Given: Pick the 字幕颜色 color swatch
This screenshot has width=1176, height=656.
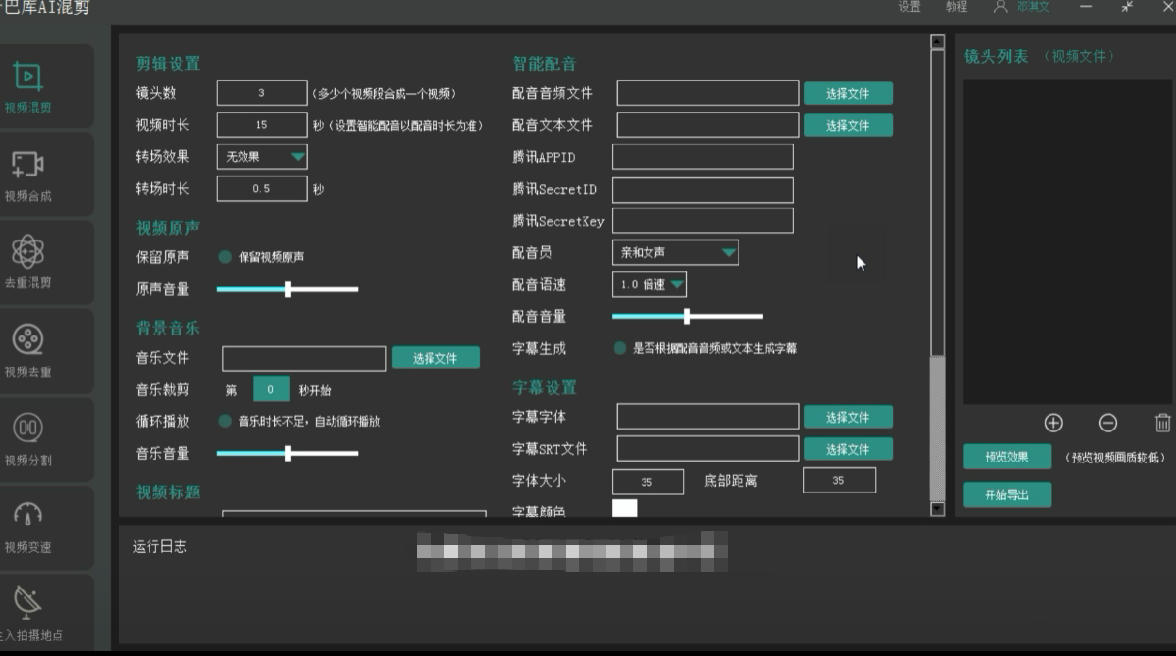Looking at the screenshot, I should tap(625, 509).
